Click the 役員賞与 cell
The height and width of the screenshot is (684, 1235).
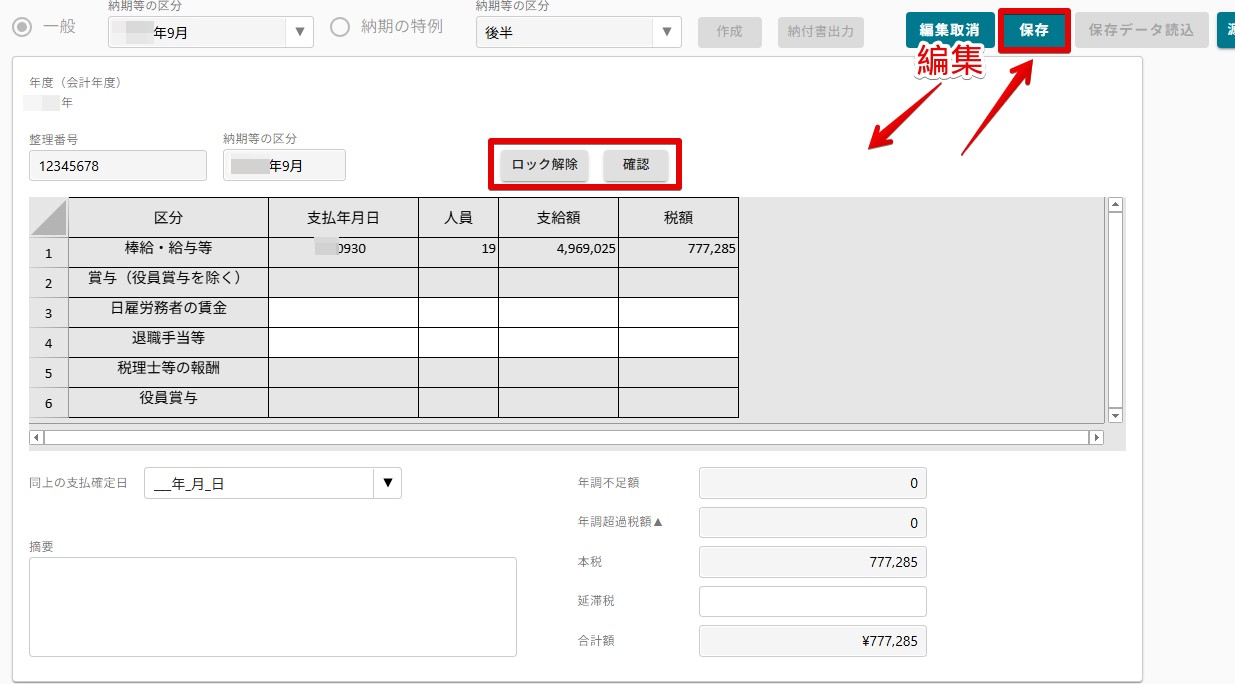168,402
